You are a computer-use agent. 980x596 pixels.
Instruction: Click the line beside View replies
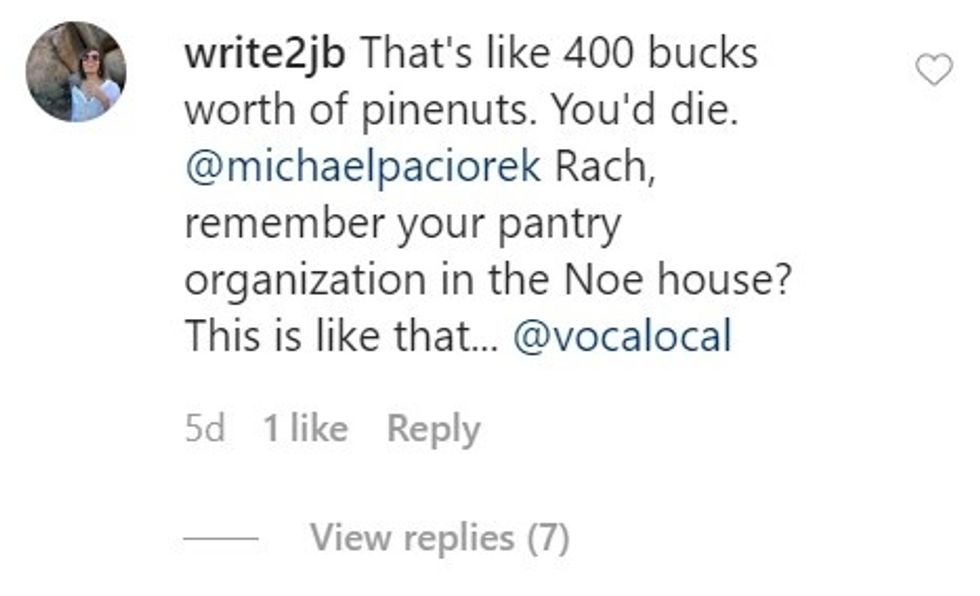pyautogui.click(x=221, y=540)
